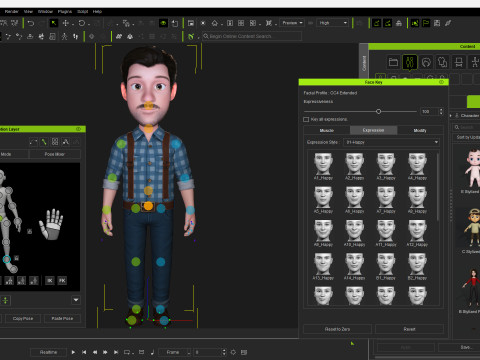Toggle the lock icon beside the puppet foot
Viewport: 480px width, 360px height.
(17, 258)
